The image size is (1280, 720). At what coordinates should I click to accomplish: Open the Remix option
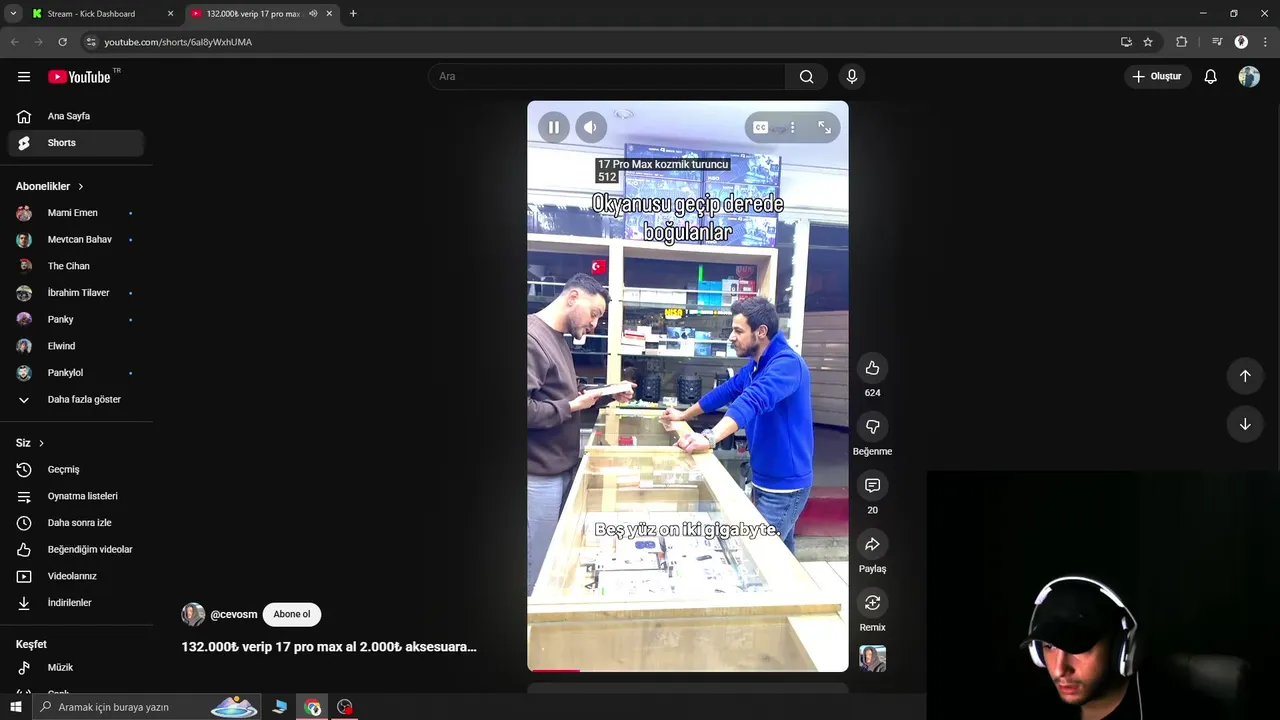(x=872, y=603)
